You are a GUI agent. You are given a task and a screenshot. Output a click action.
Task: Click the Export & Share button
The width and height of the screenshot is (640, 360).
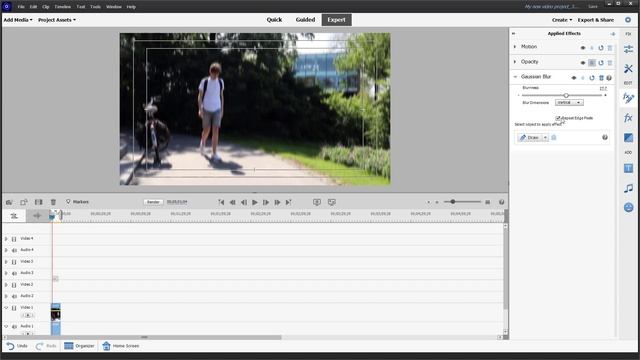click(596, 20)
